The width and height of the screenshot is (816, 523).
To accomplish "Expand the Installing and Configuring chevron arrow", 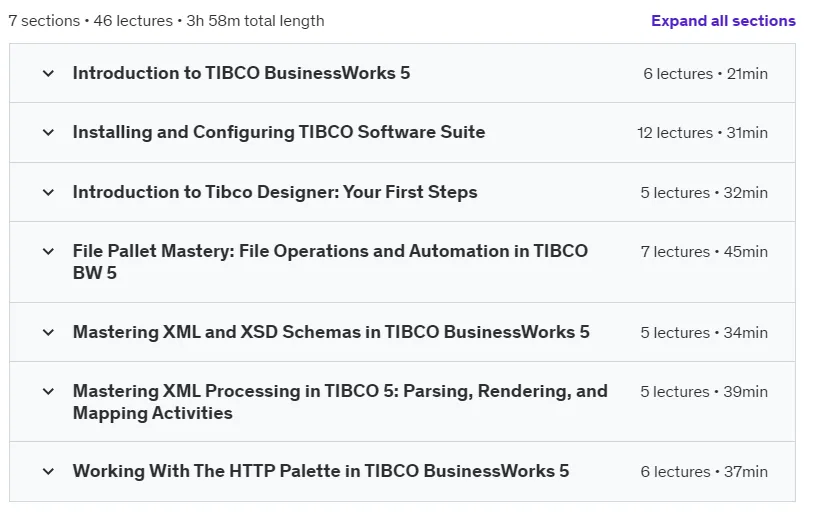I will point(48,133).
